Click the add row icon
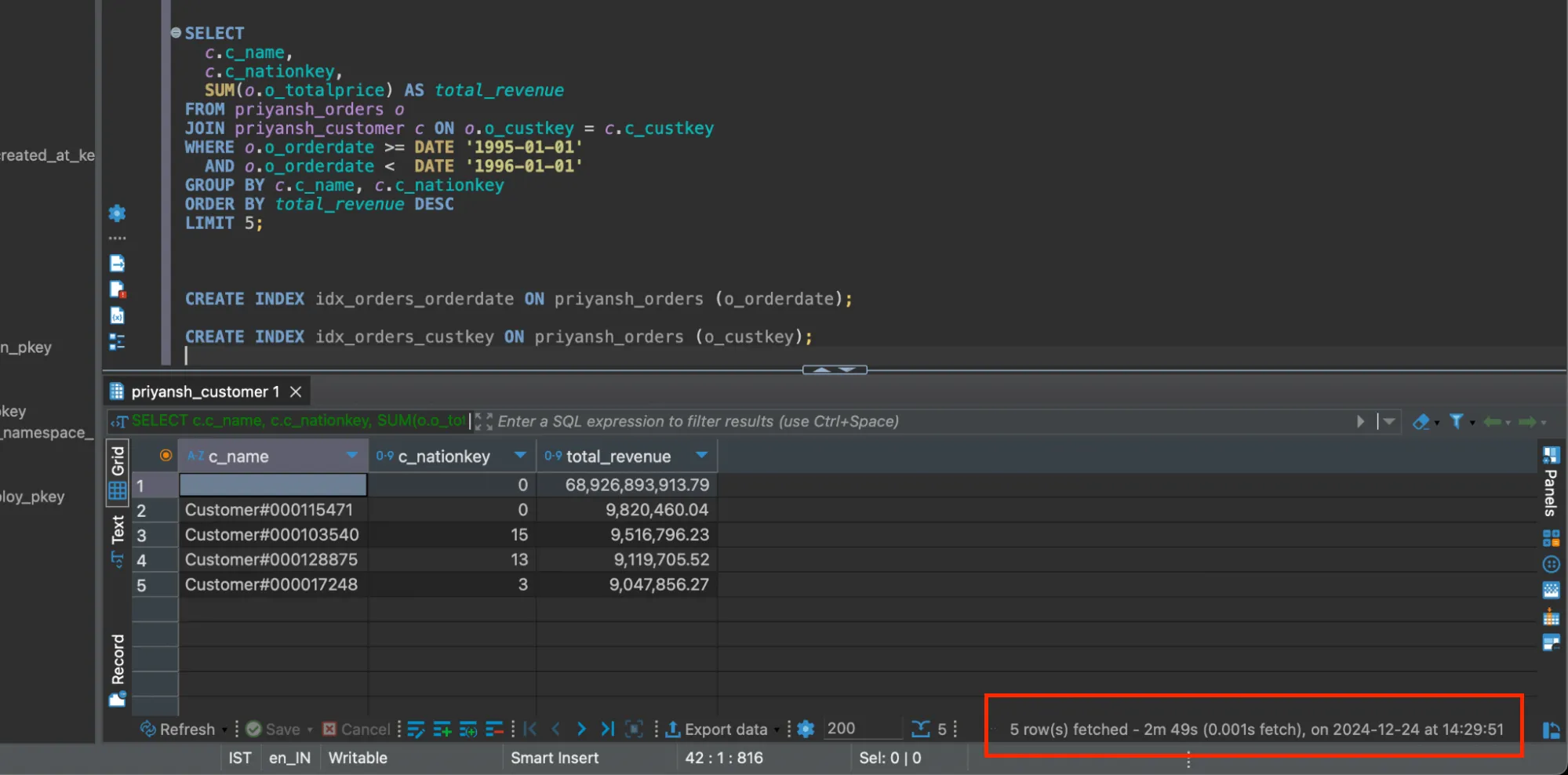The width and height of the screenshot is (1568, 775). tap(442, 730)
